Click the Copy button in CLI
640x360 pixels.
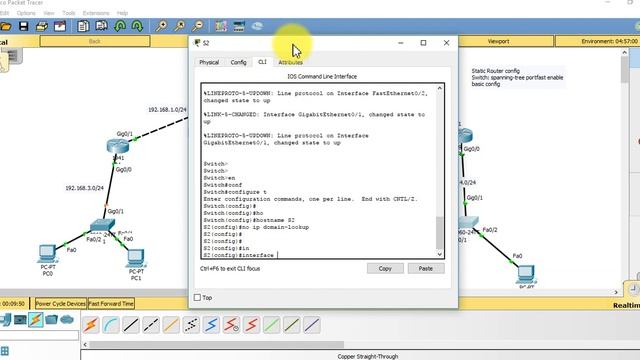[x=385, y=269]
